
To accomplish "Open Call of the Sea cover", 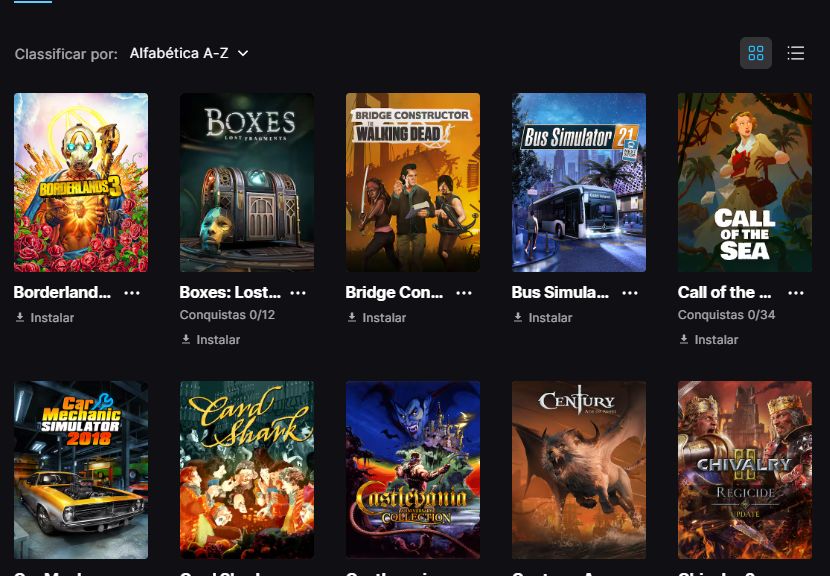I will coord(745,183).
